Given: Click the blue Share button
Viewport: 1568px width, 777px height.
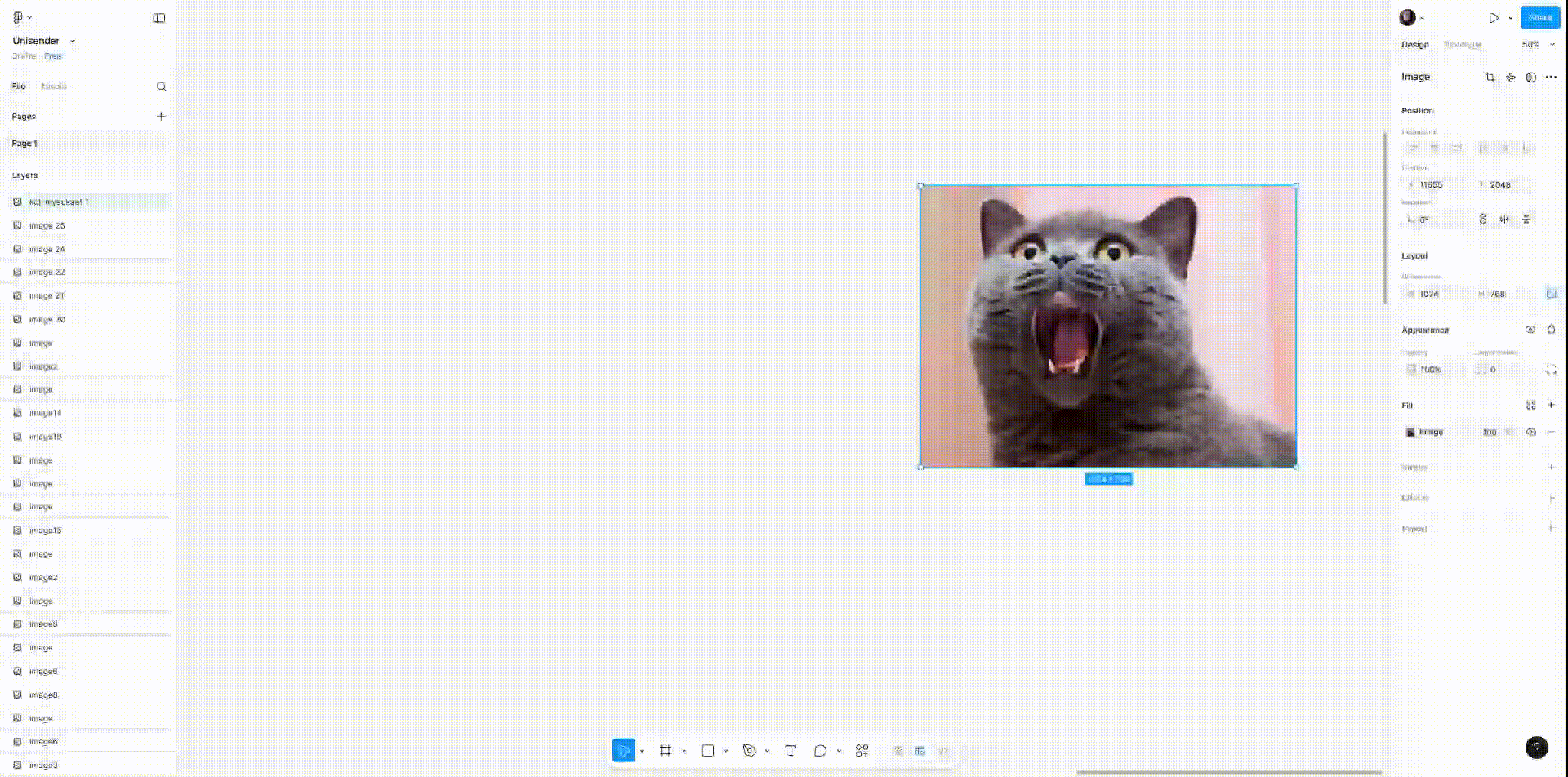Looking at the screenshot, I should pos(1539,18).
